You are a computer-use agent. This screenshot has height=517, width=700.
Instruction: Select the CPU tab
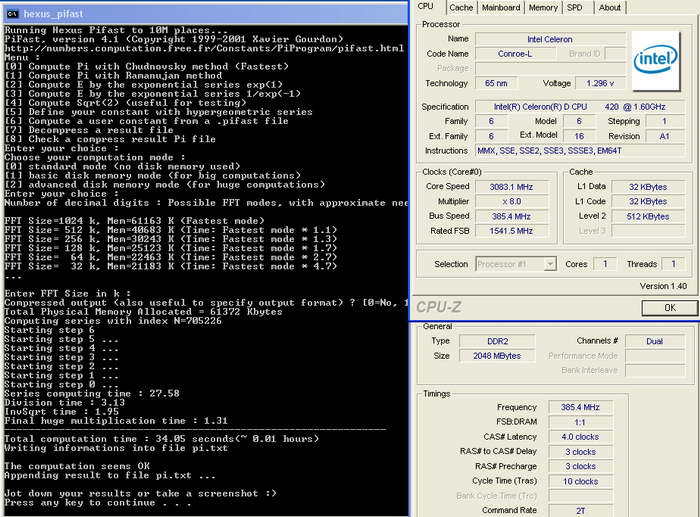pyautogui.click(x=425, y=7)
